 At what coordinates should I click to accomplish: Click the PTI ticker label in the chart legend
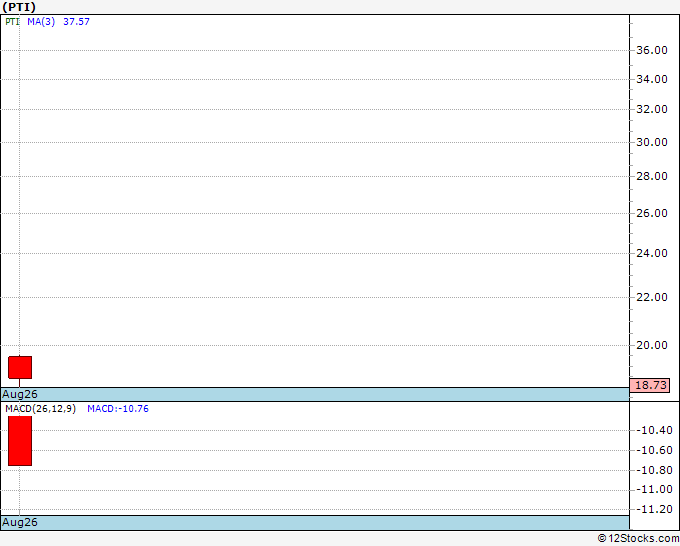coord(12,22)
